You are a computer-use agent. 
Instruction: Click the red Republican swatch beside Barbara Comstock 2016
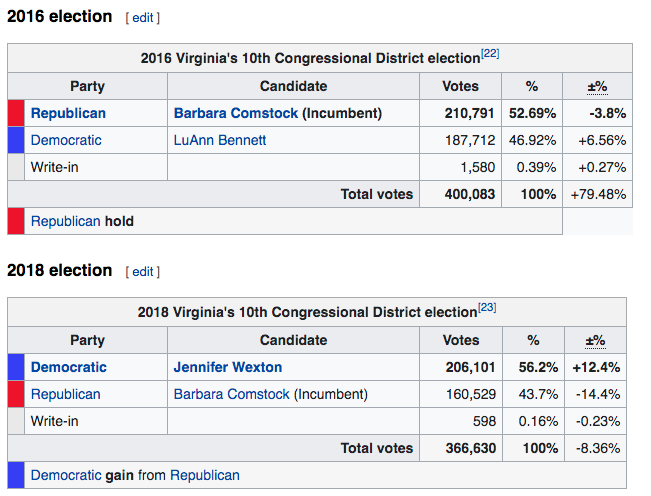point(15,113)
